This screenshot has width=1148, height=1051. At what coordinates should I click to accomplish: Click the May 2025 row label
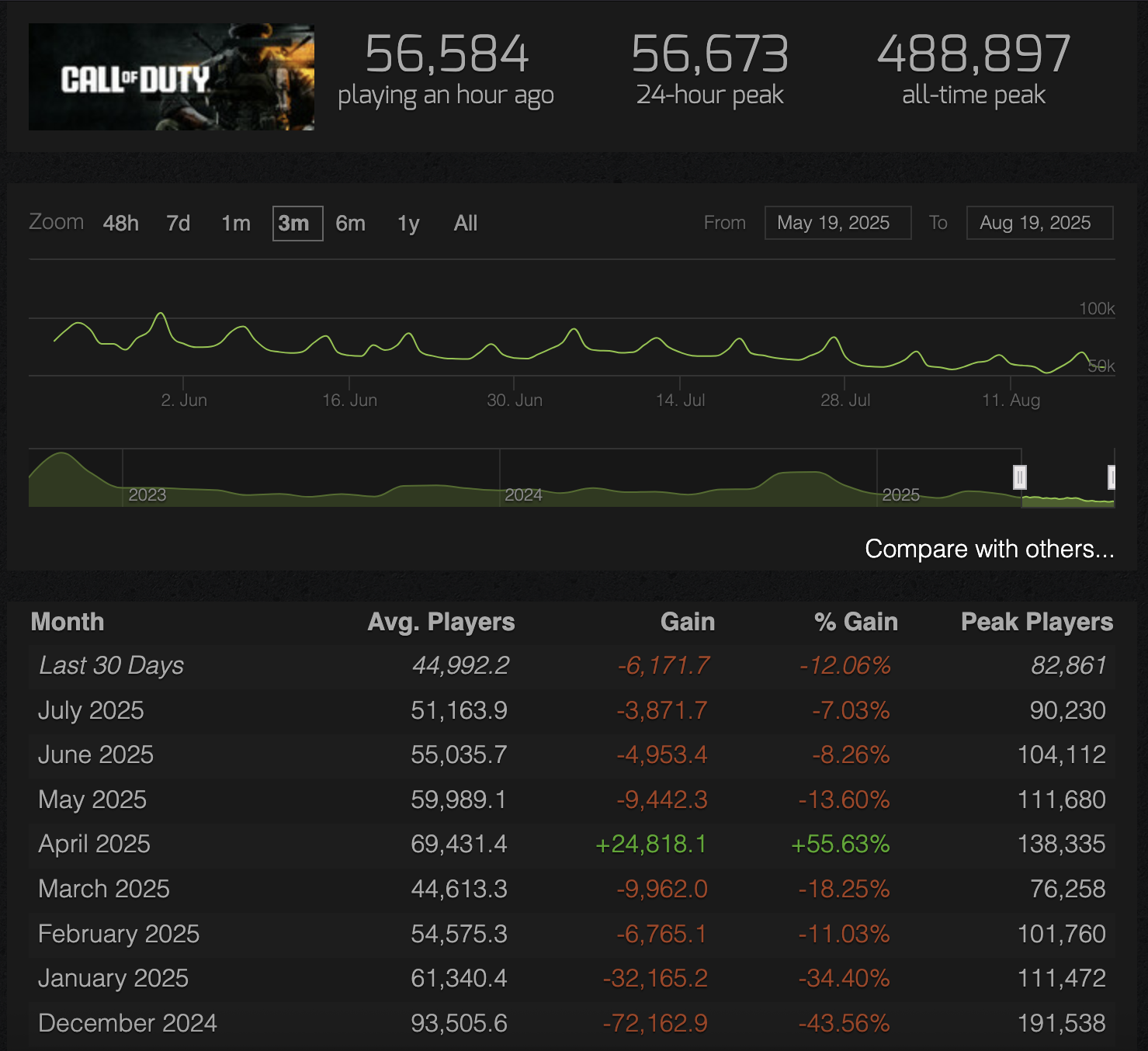[92, 800]
